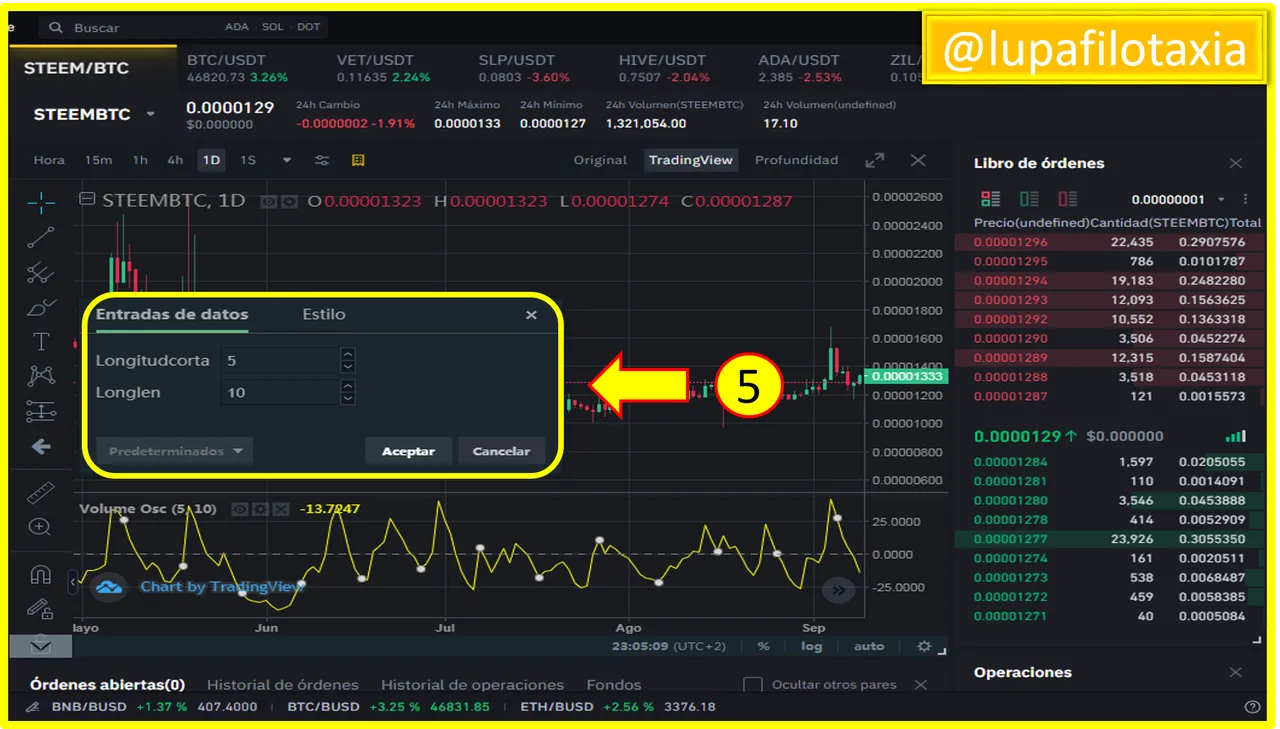Collapse the left panel arrow

click(x=72, y=581)
